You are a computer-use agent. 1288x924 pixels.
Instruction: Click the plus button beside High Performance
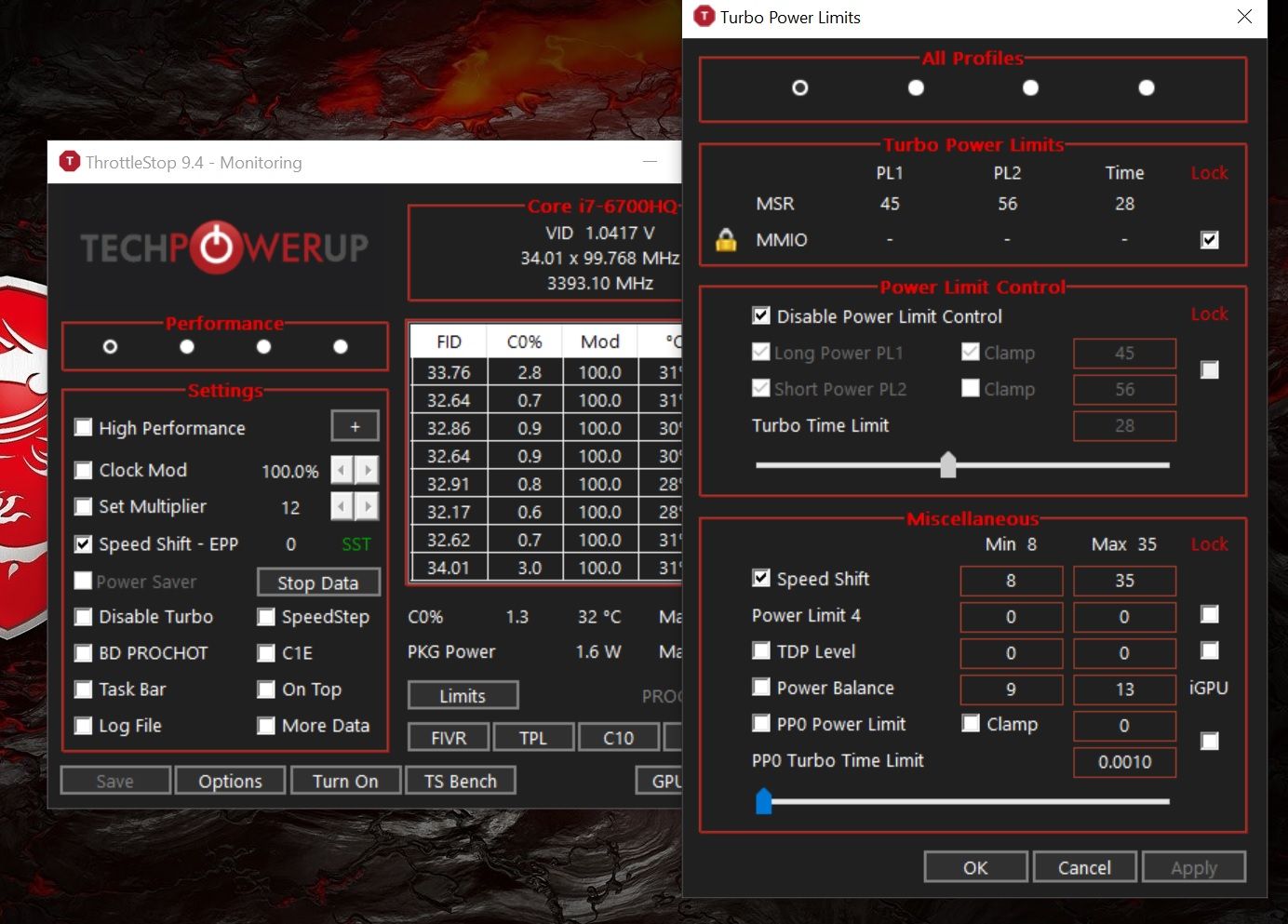[x=355, y=427]
